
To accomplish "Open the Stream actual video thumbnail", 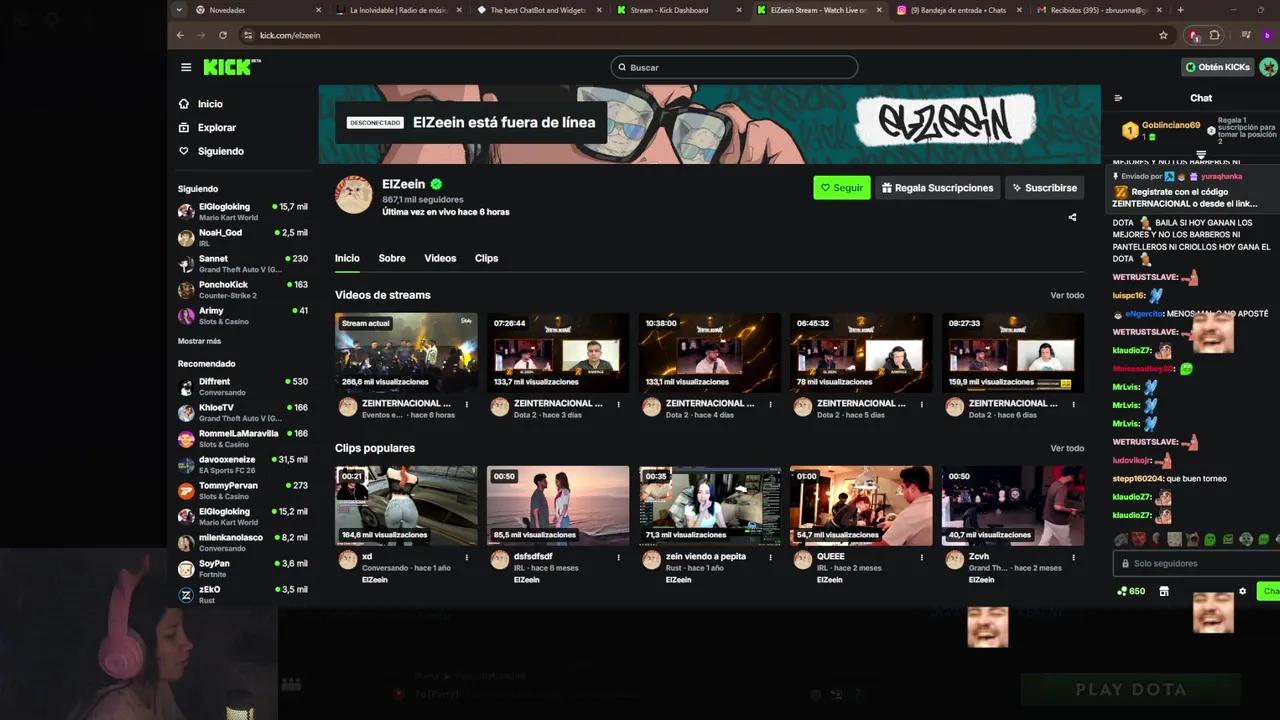I will pyautogui.click(x=406, y=353).
